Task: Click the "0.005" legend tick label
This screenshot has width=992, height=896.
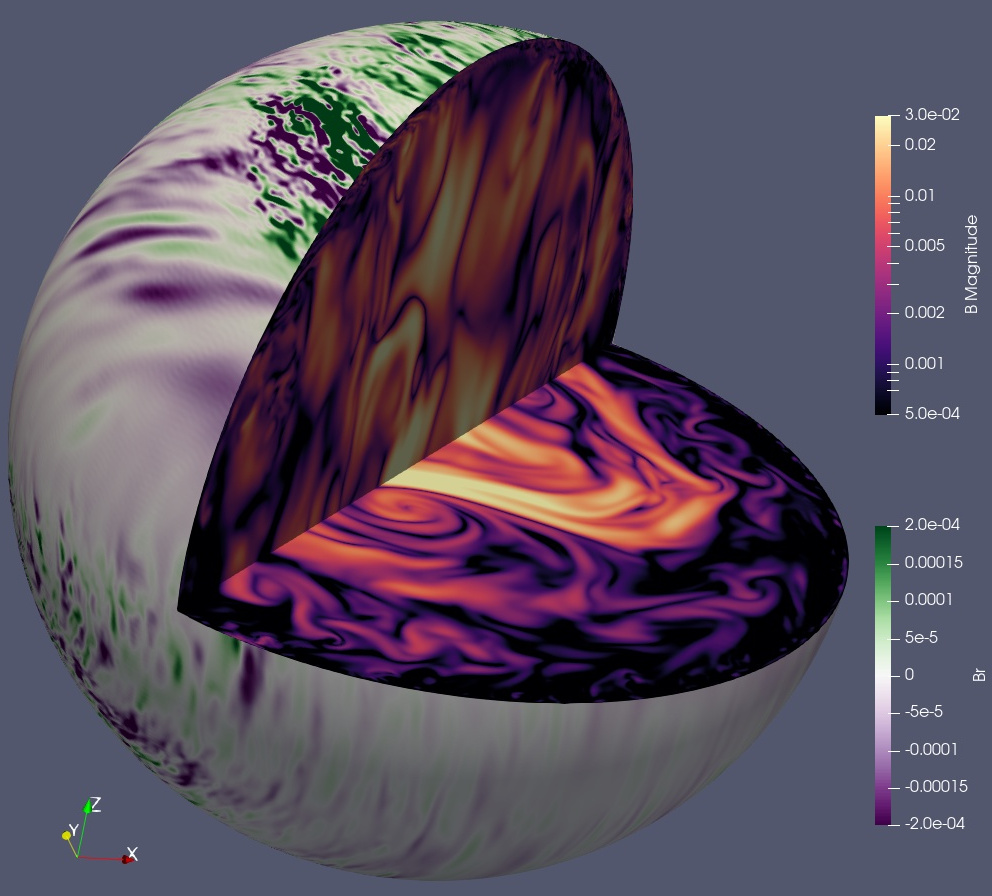Action: click(924, 246)
